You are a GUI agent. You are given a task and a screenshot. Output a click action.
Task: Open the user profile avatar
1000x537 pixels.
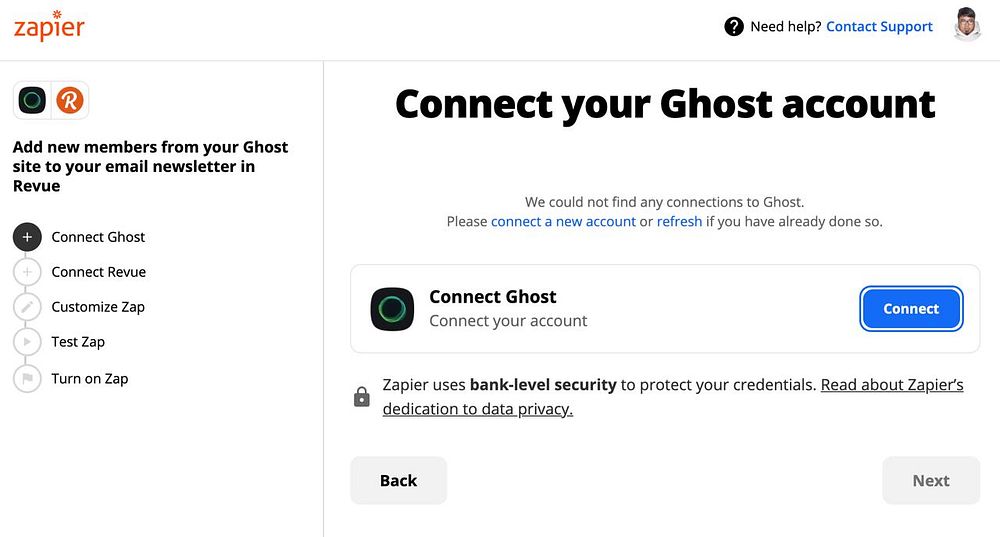pyautogui.click(x=967, y=25)
